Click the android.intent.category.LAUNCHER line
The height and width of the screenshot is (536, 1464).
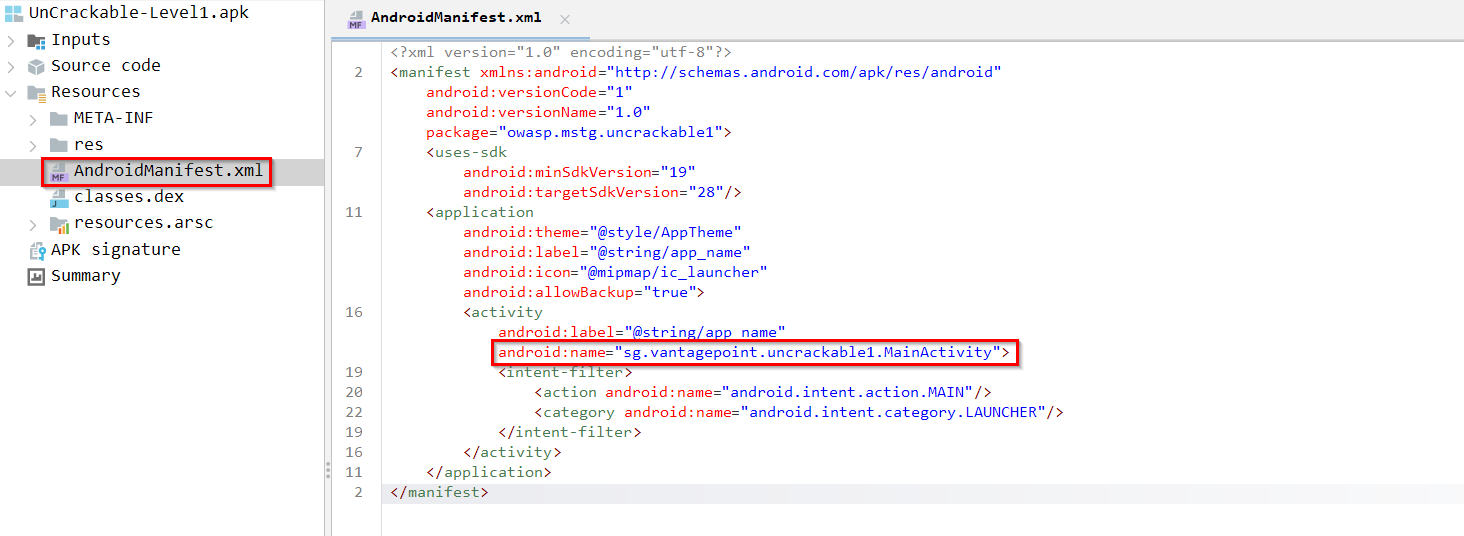799,412
